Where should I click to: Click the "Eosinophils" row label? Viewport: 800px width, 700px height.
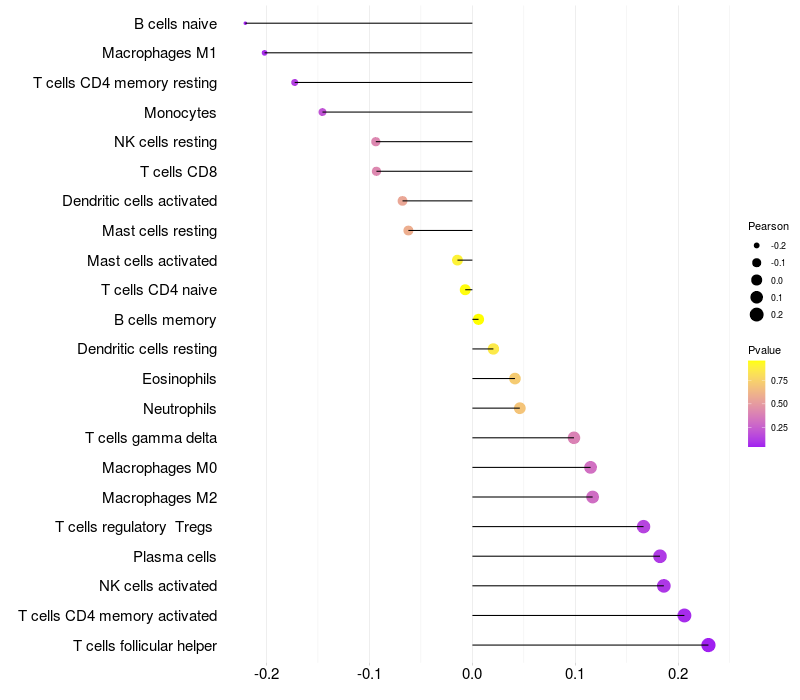(x=179, y=379)
